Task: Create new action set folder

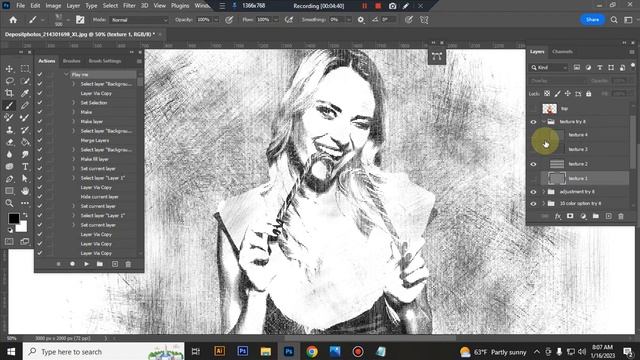Action: pyautogui.click(x=100, y=264)
